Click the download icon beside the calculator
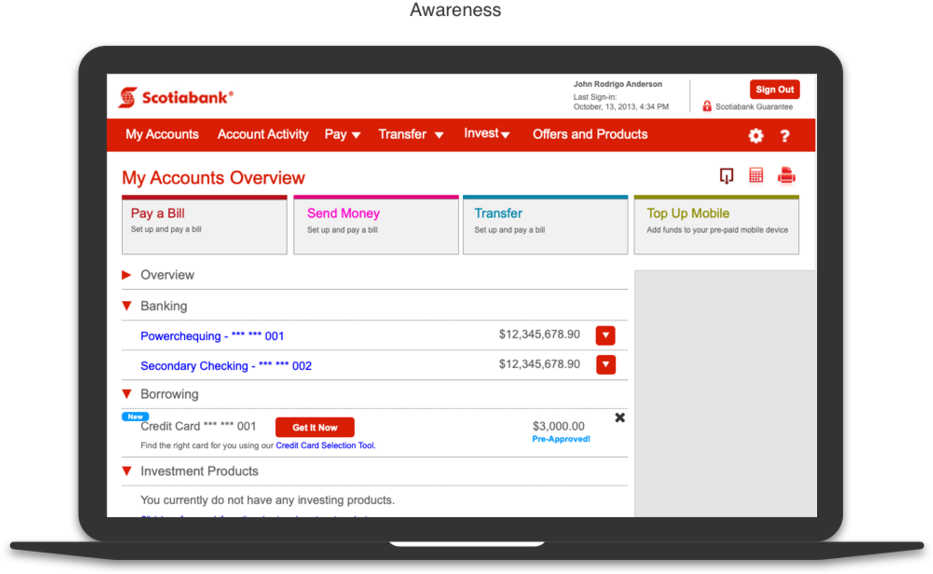This screenshot has width=933, height=574. [727, 176]
